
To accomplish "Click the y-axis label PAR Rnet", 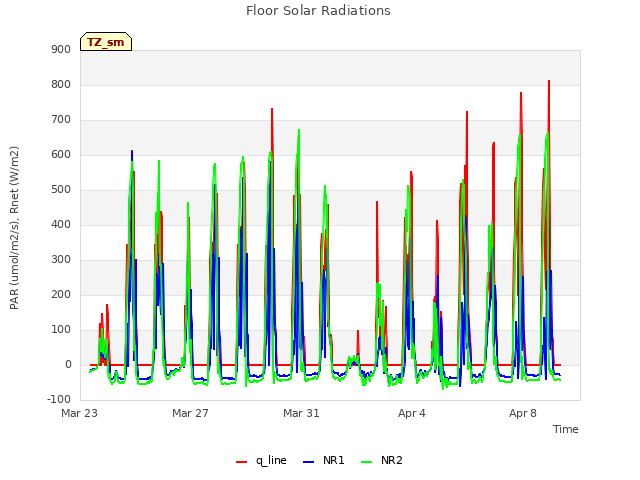I will coord(14,228).
